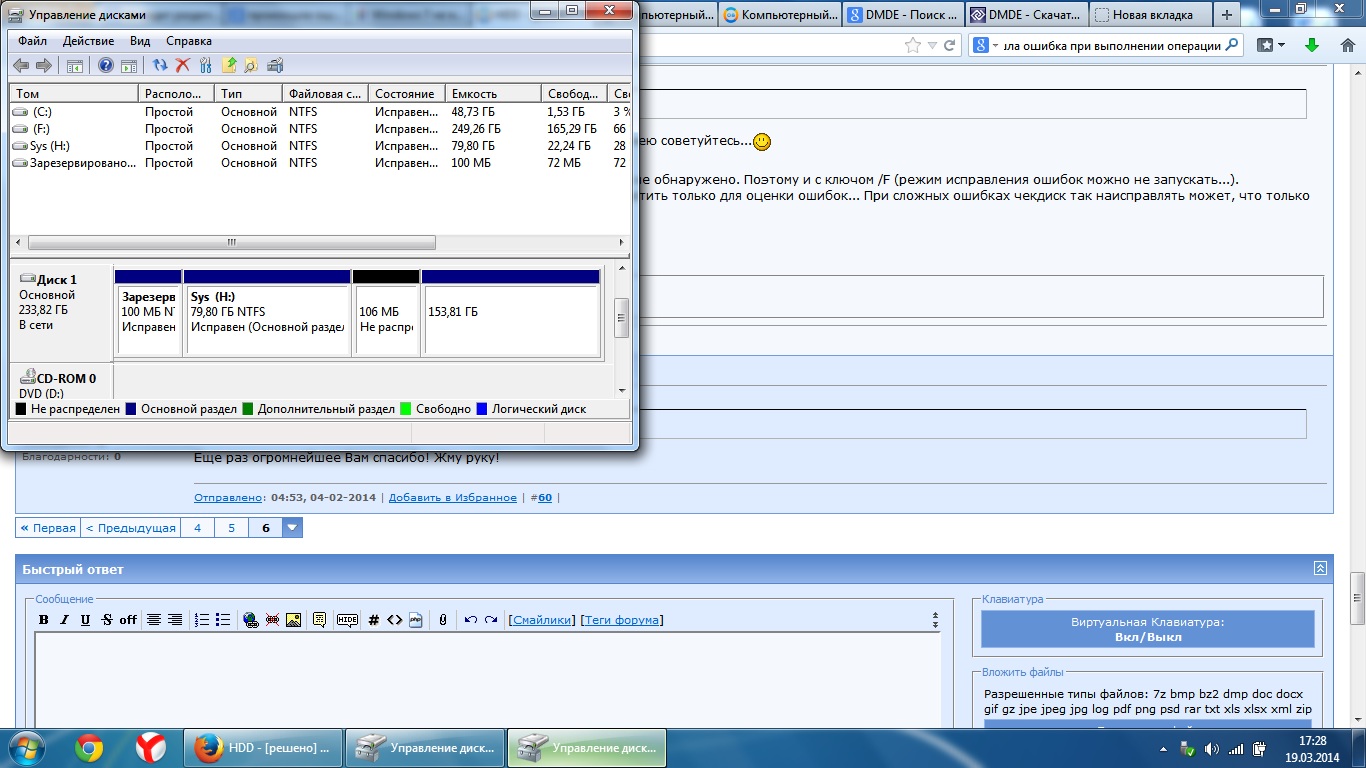Insert image using the picture icon
The image size is (1366, 768).
(x=293, y=620)
